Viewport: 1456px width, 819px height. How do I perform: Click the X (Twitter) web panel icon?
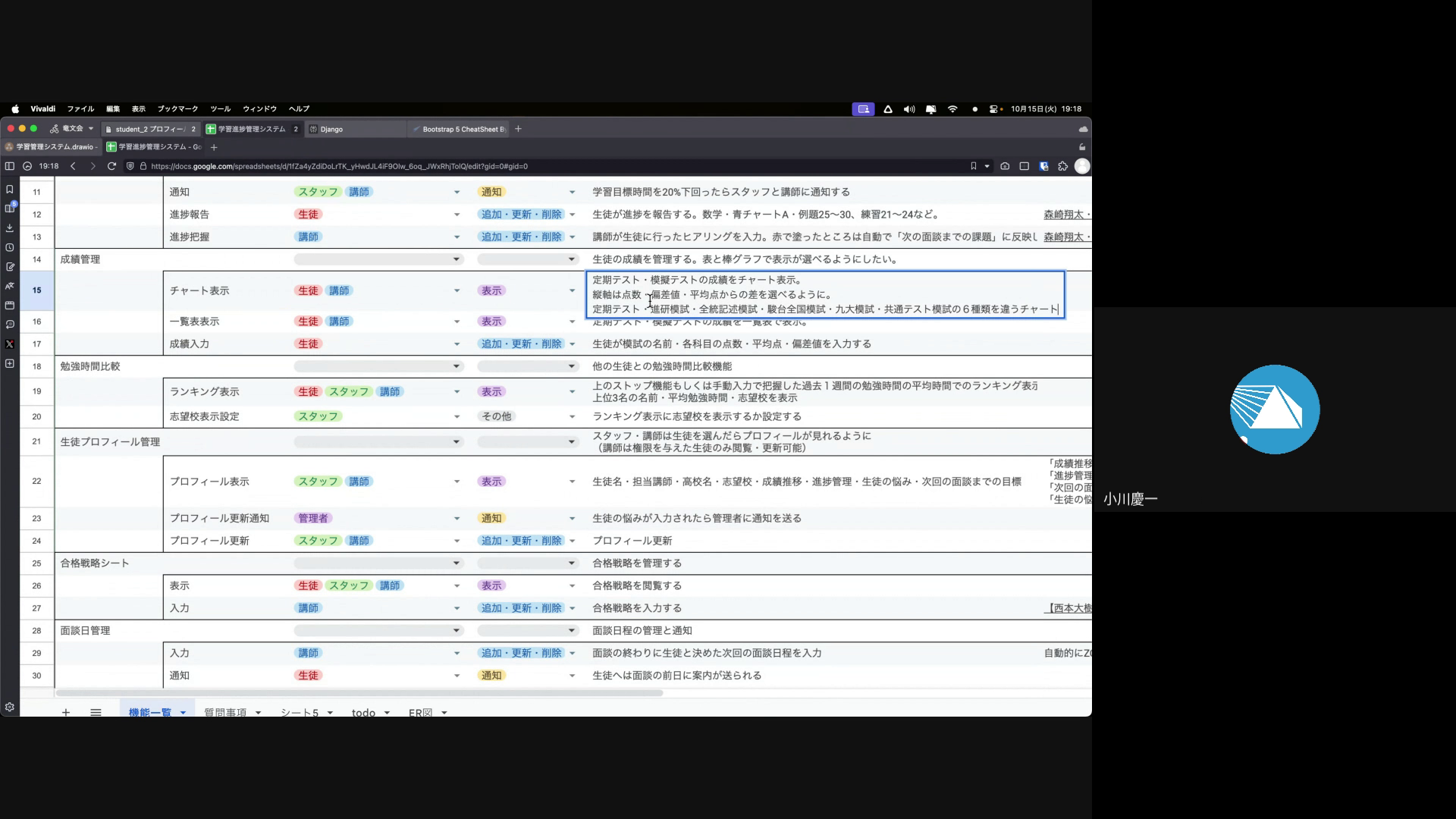click(10, 344)
